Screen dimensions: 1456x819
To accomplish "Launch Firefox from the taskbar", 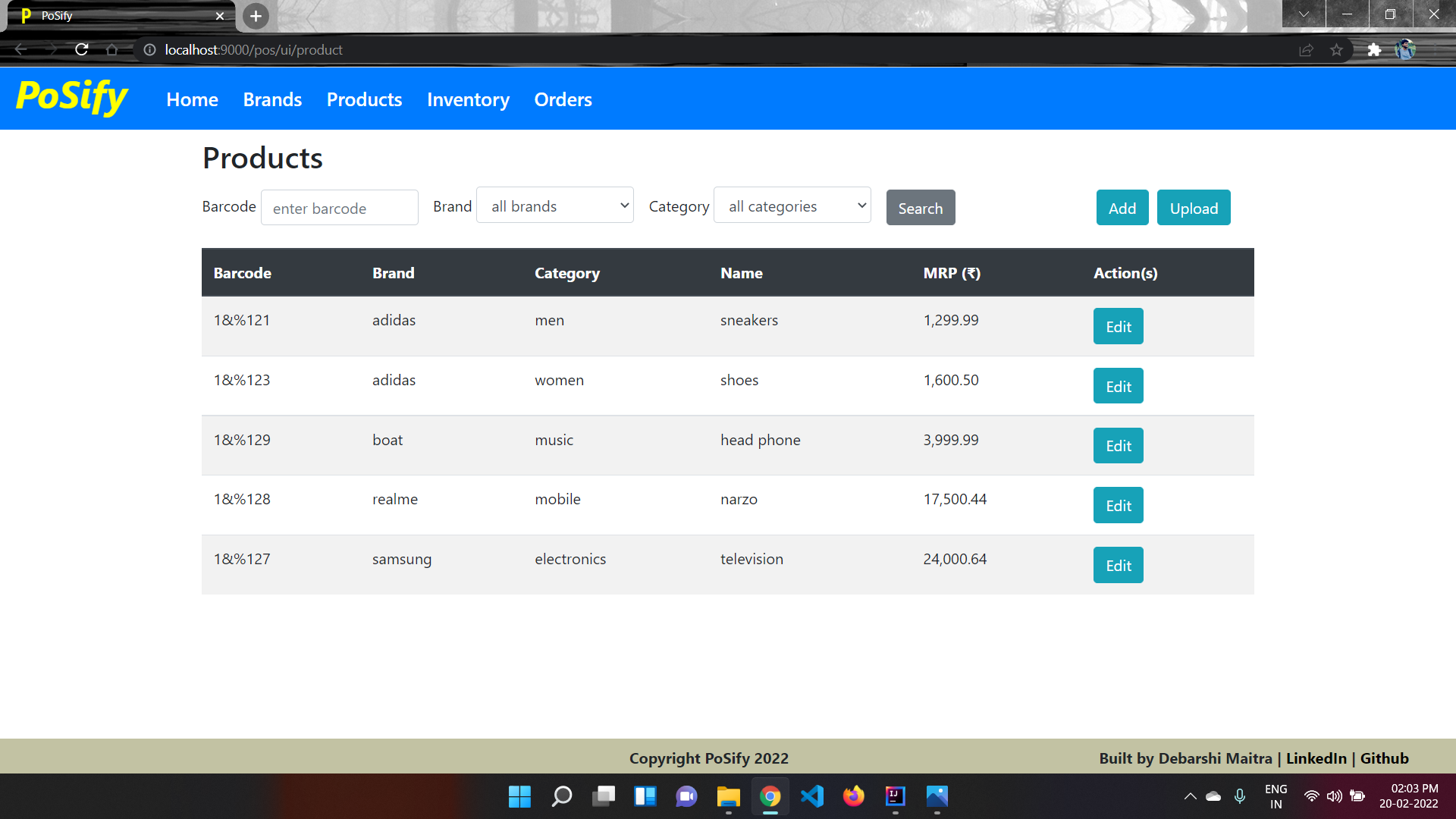I will tap(853, 796).
